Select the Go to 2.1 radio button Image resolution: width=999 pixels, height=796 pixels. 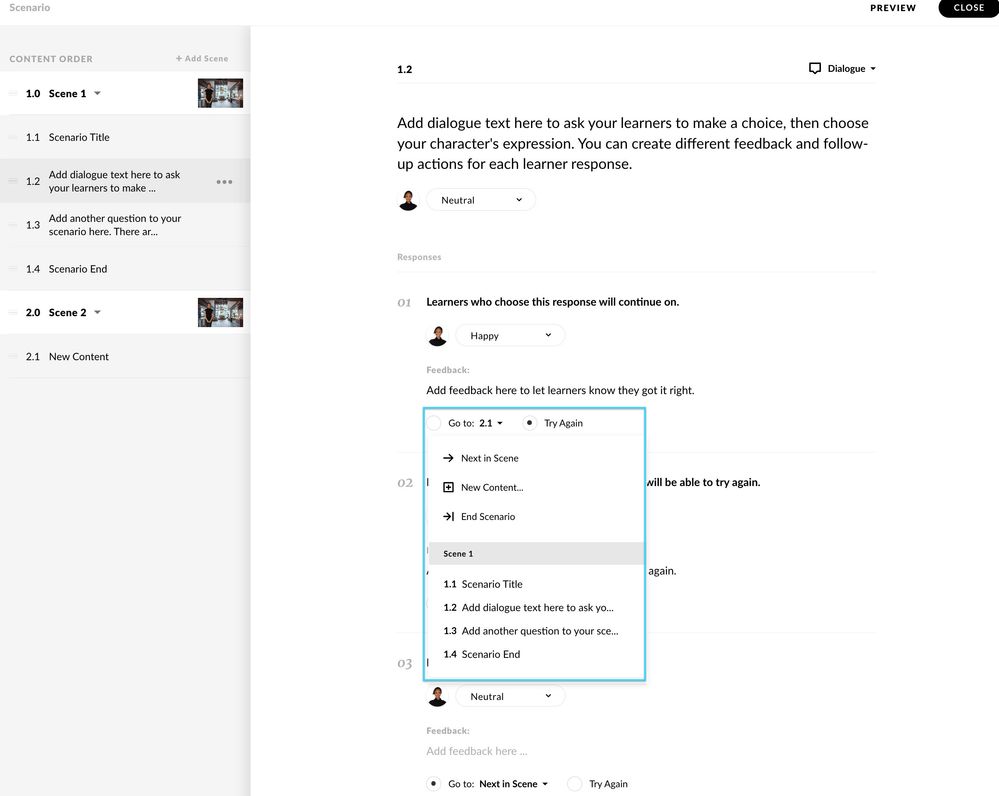[434, 423]
